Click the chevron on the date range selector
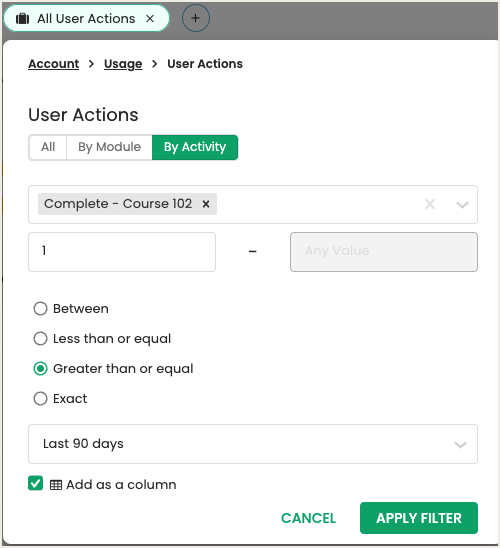 point(460,445)
